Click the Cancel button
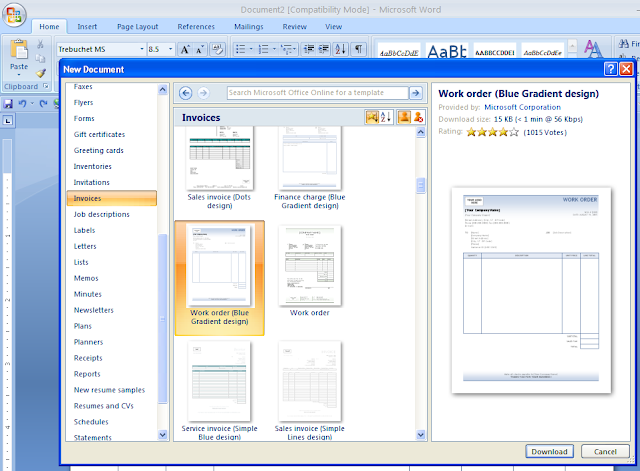The width and height of the screenshot is (640, 471). 605,451
